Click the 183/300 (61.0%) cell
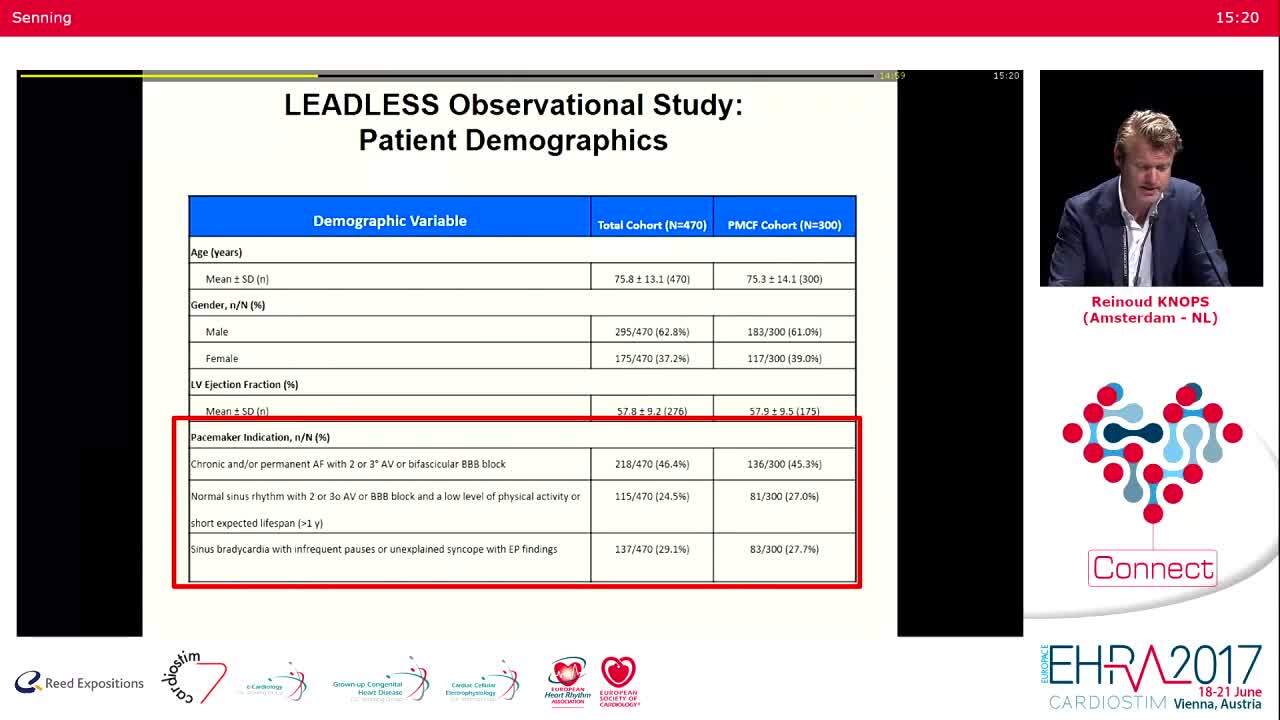 [784, 332]
